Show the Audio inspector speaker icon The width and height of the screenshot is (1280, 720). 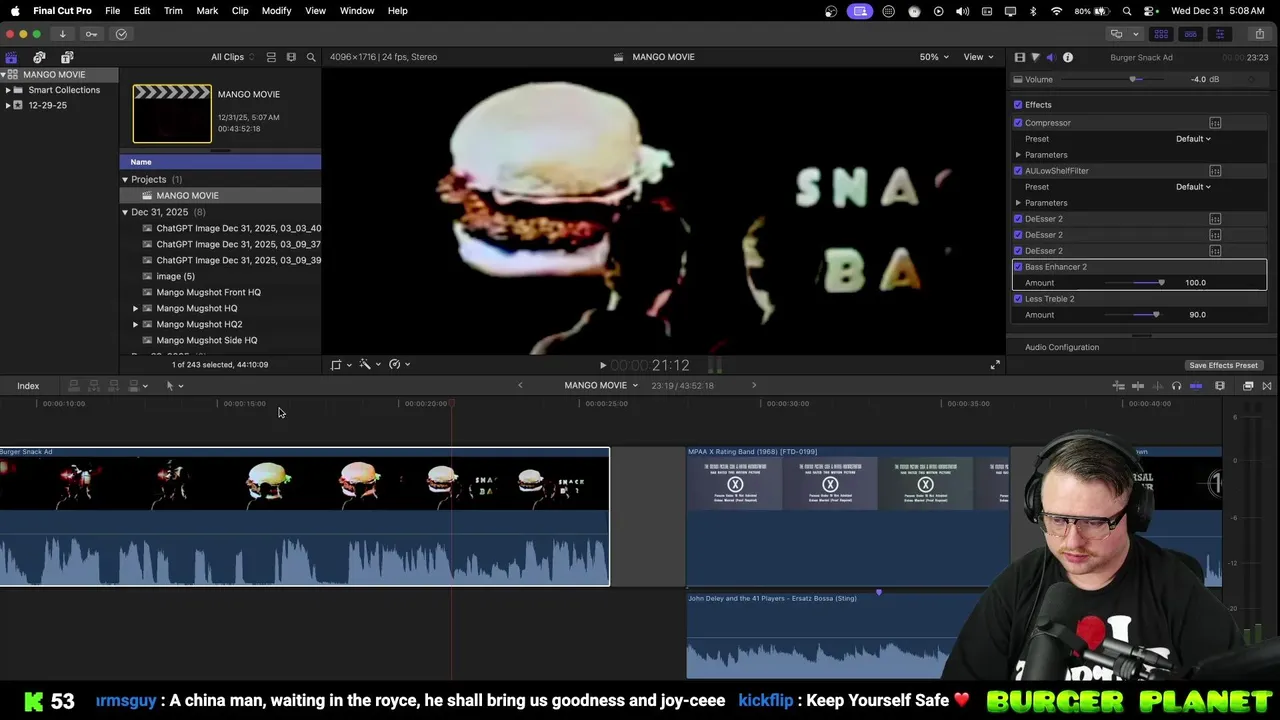1051,57
